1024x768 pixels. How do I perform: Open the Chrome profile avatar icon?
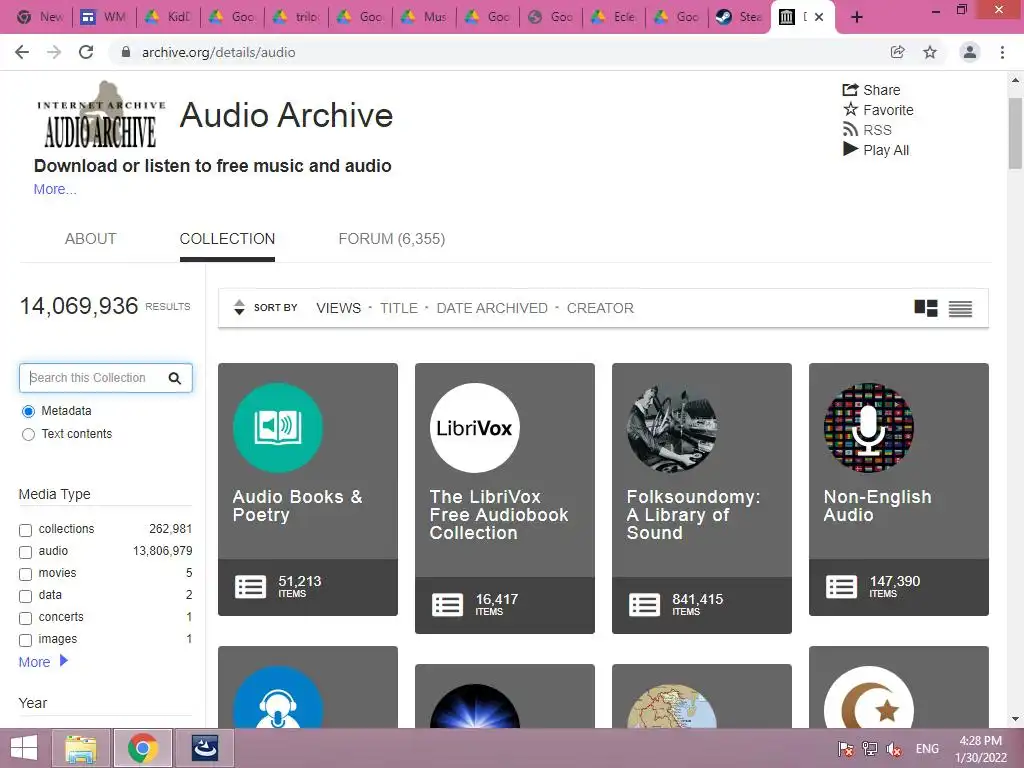(x=970, y=52)
